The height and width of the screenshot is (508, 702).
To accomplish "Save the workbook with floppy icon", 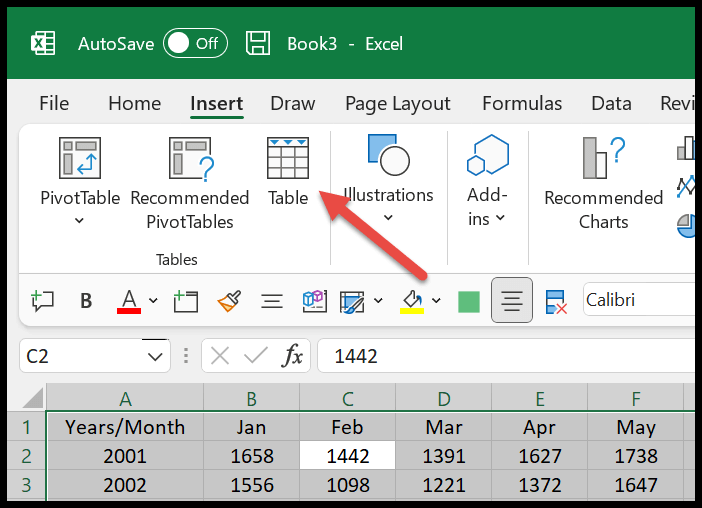I will pos(258,43).
